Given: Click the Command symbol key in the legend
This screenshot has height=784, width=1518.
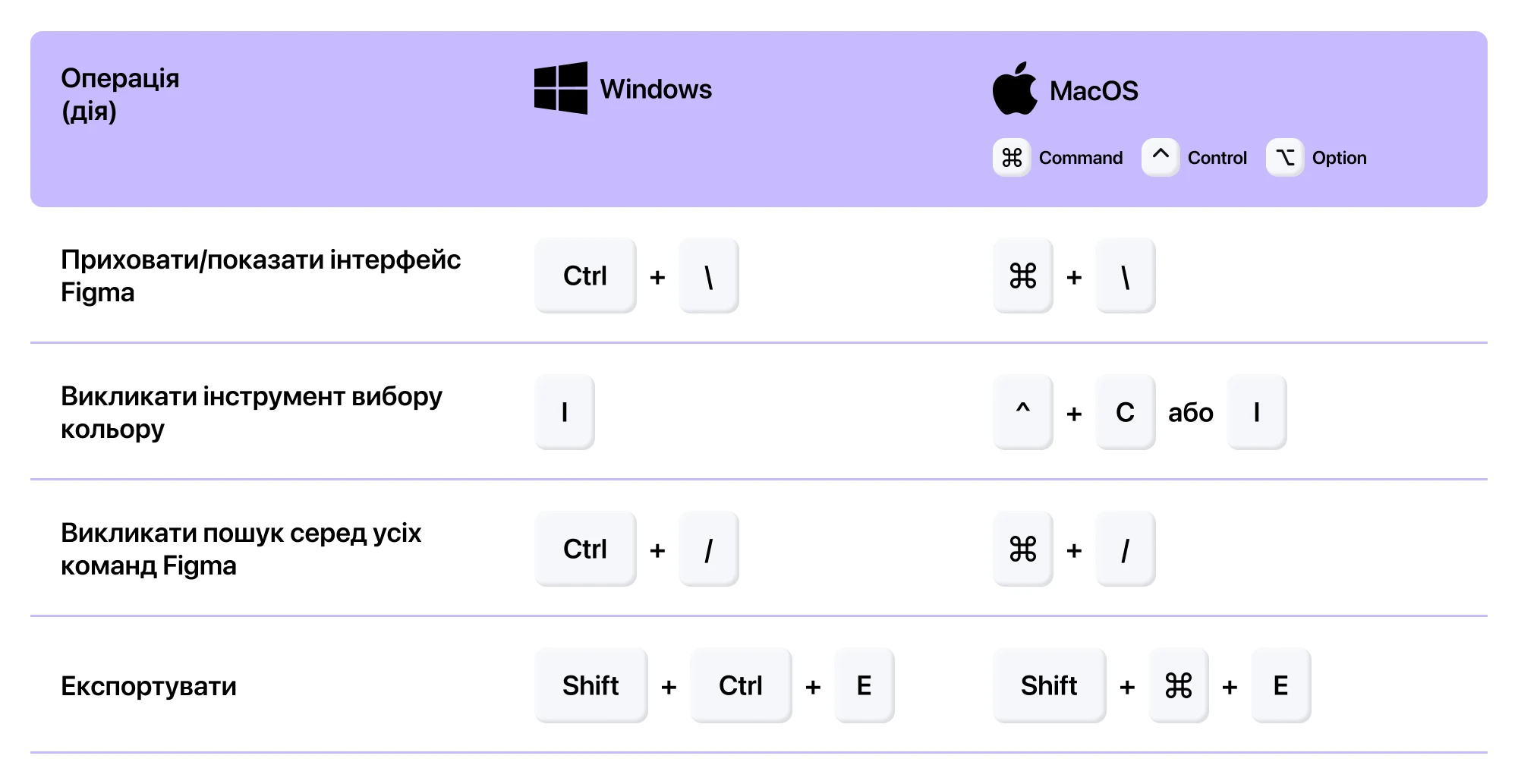Looking at the screenshot, I should pyautogui.click(x=1012, y=157).
